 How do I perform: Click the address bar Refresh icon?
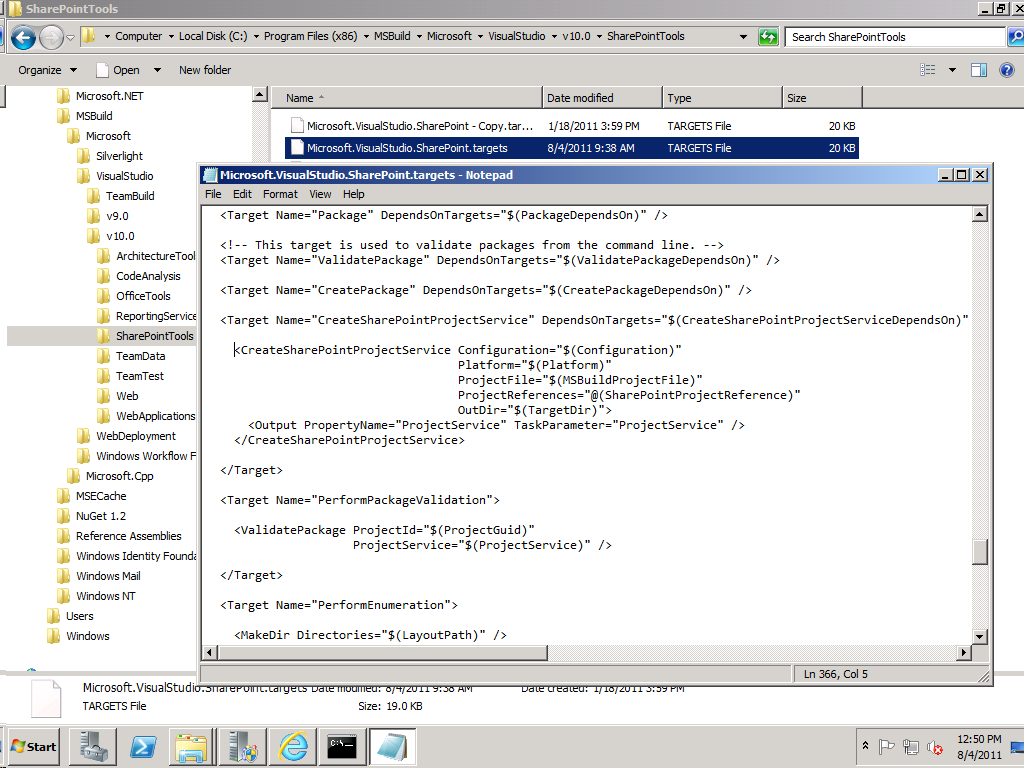tap(768, 37)
